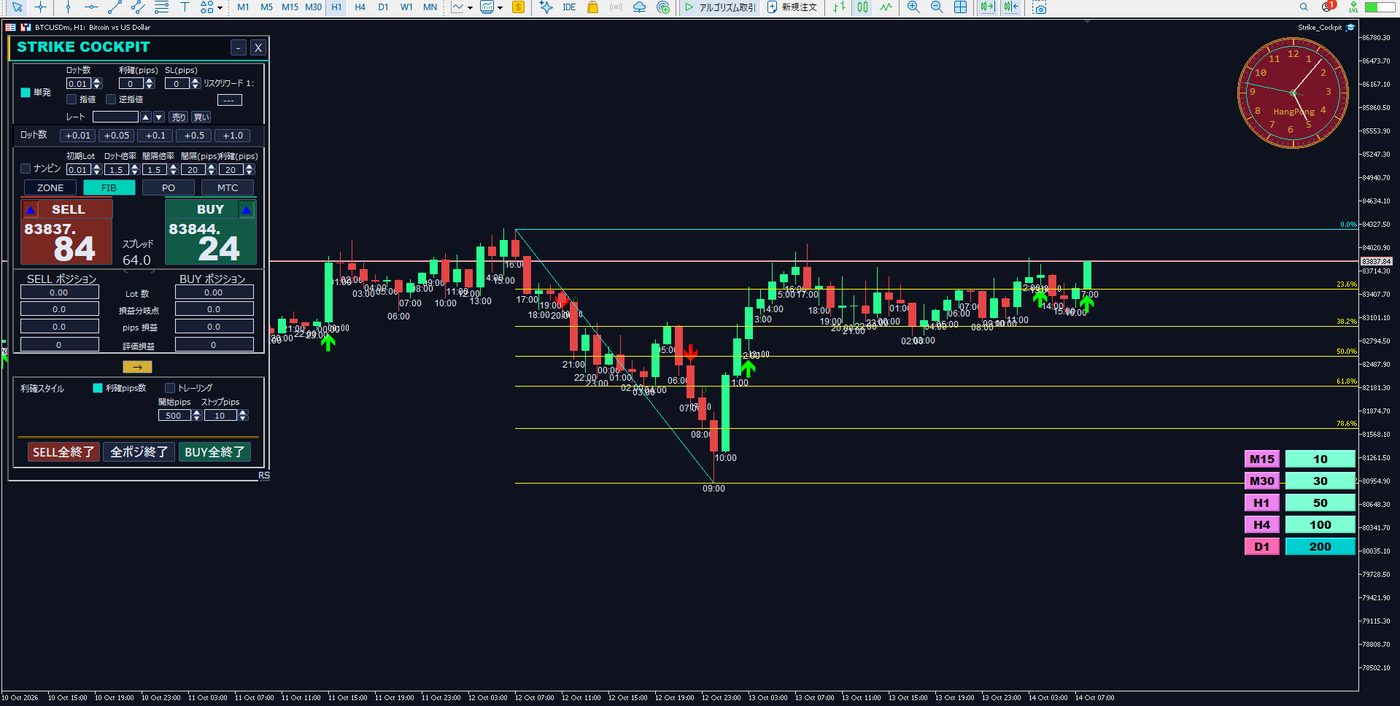
Task: Switch chart to line chart display
Action: (x=885, y=7)
